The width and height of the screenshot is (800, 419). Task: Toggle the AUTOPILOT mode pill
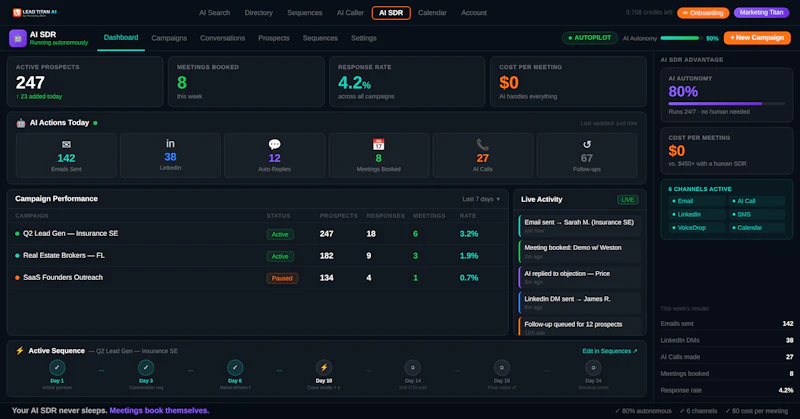[590, 38]
